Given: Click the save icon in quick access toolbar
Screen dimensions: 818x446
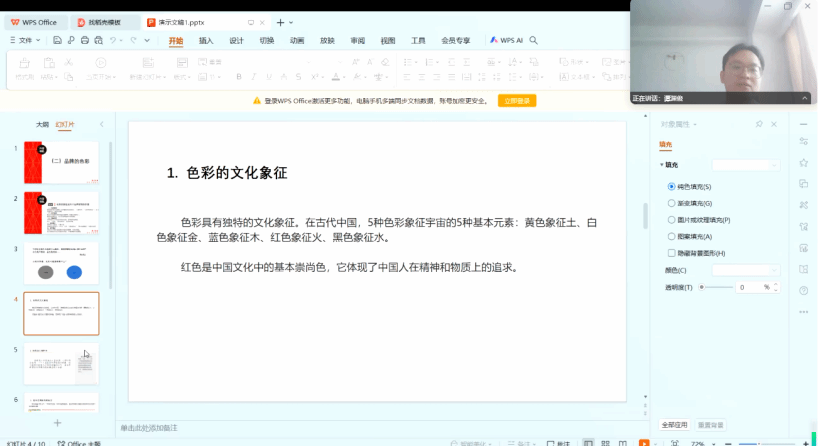Looking at the screenshot, I should [x=58, y=40].
